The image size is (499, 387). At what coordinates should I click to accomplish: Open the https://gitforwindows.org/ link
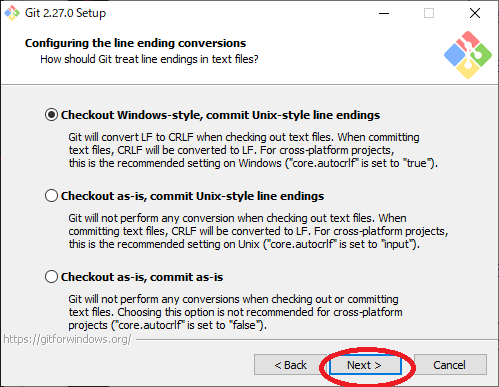point(67,339)
